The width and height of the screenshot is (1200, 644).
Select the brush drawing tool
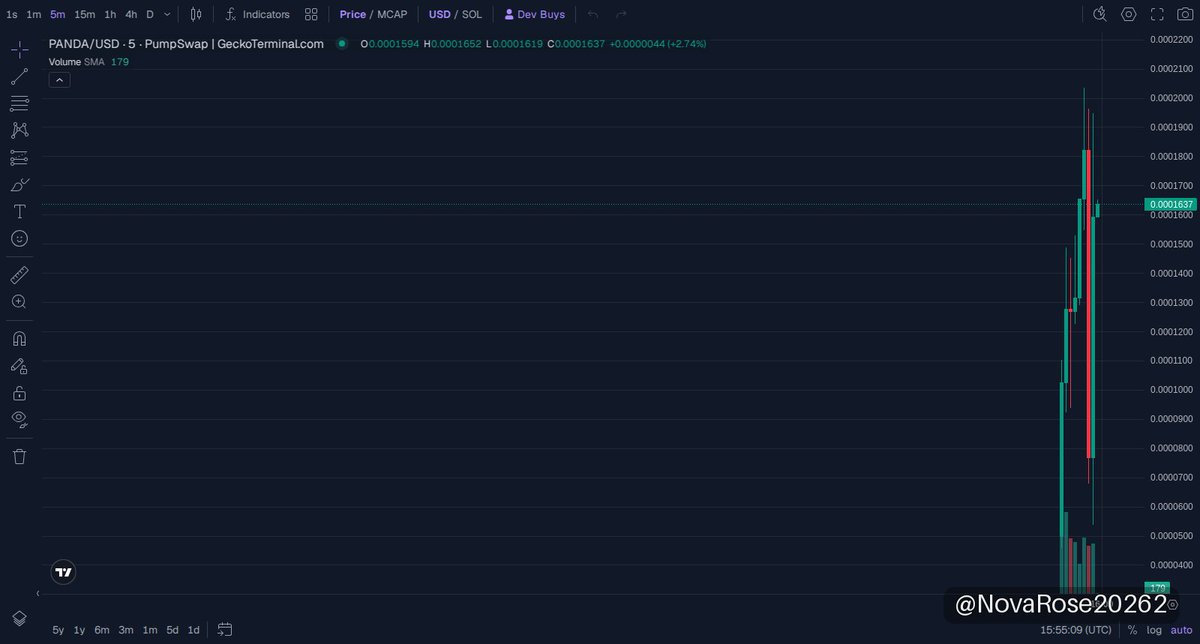[20, 184]
